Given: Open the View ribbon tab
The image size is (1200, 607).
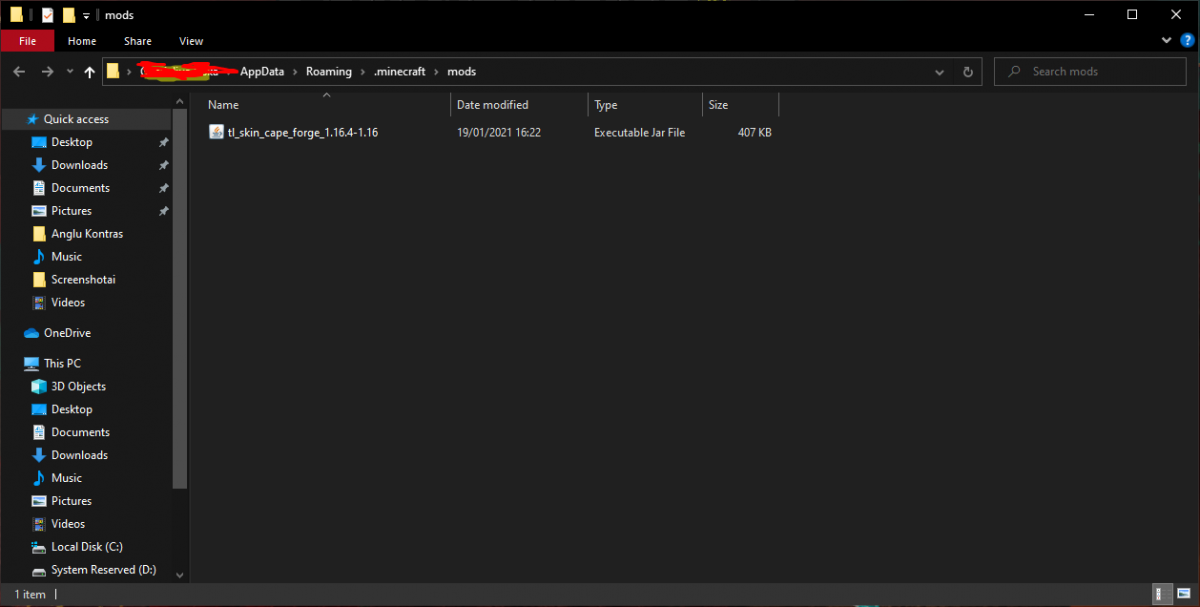Looking at the screenshot, I should pyautogui.click(x=191, y=41).
